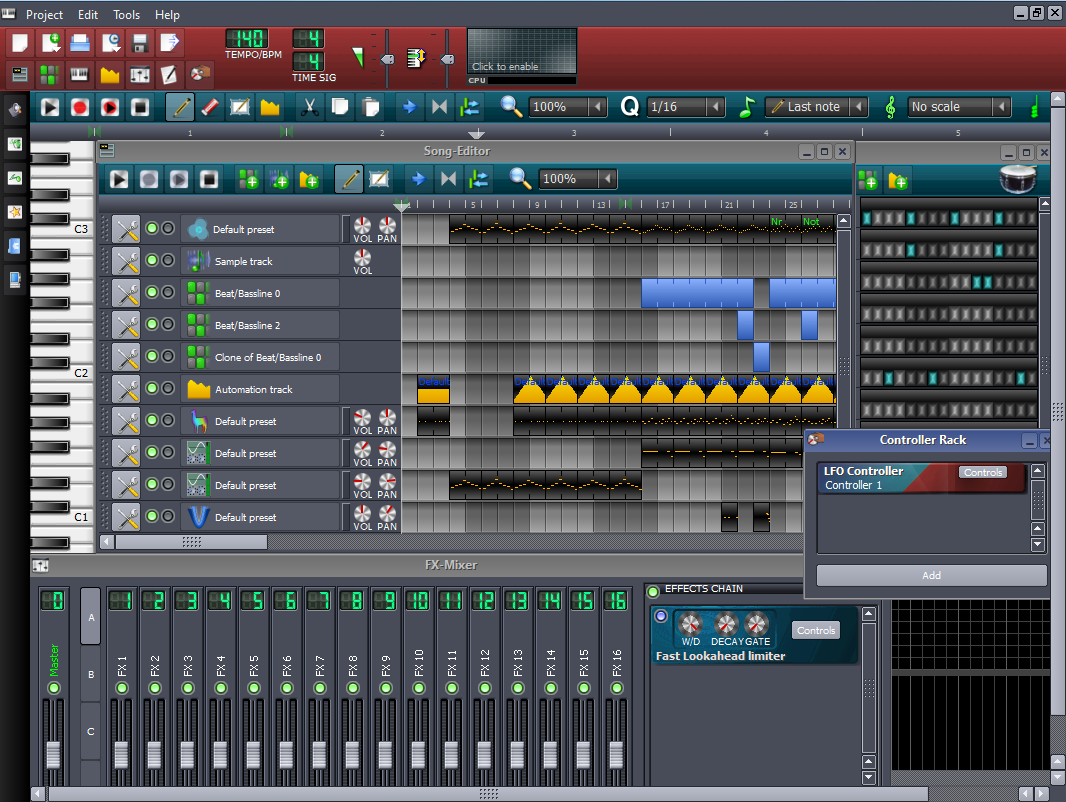This screenshot has width=1066, height=802.
Task: Open the Project menu
Action: (x=44, y=15)
